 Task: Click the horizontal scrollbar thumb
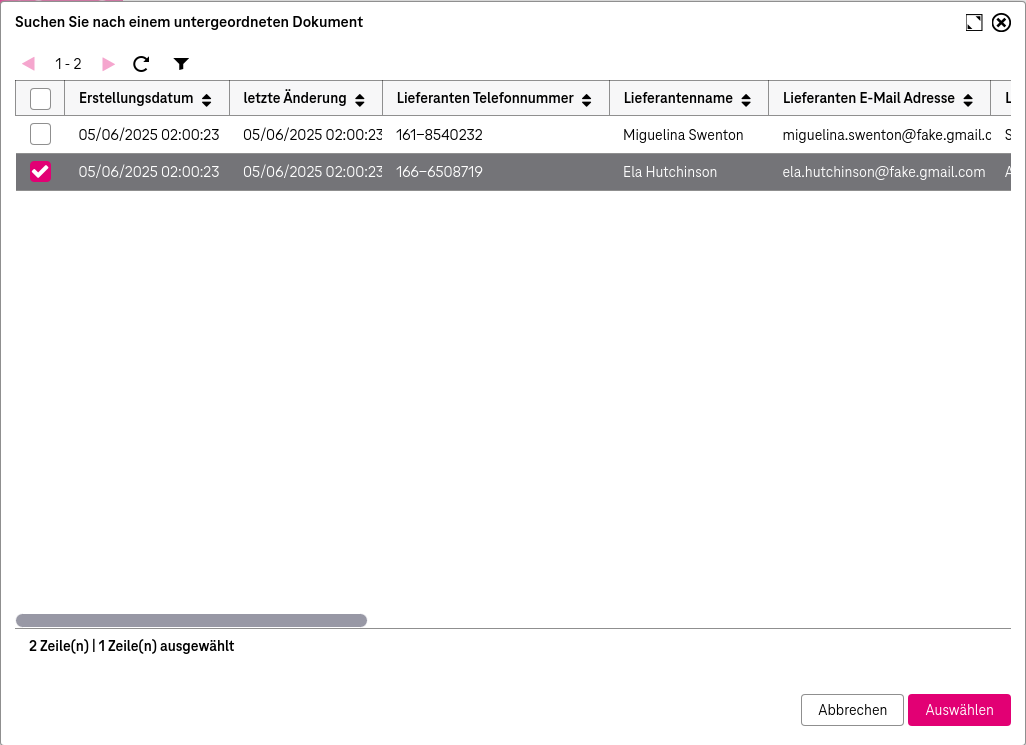pyautogui.click(x=191, y=620)
